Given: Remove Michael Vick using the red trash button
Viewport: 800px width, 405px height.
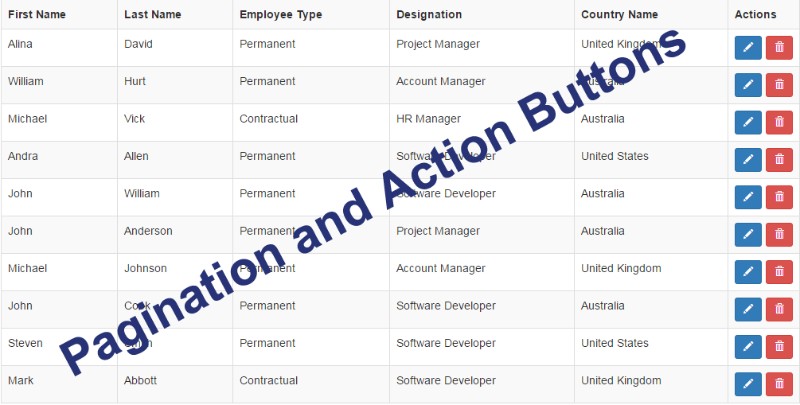Looking at the screenshot, I should (x=779, y=122).
